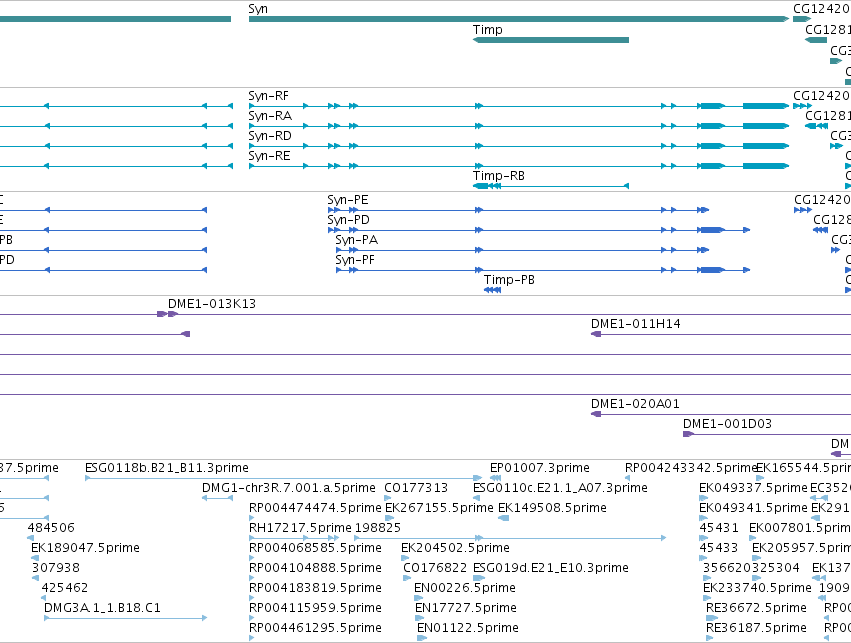
Task: Click ESG0118b.B21_B11.3prime feature
Action: [283, 478]
